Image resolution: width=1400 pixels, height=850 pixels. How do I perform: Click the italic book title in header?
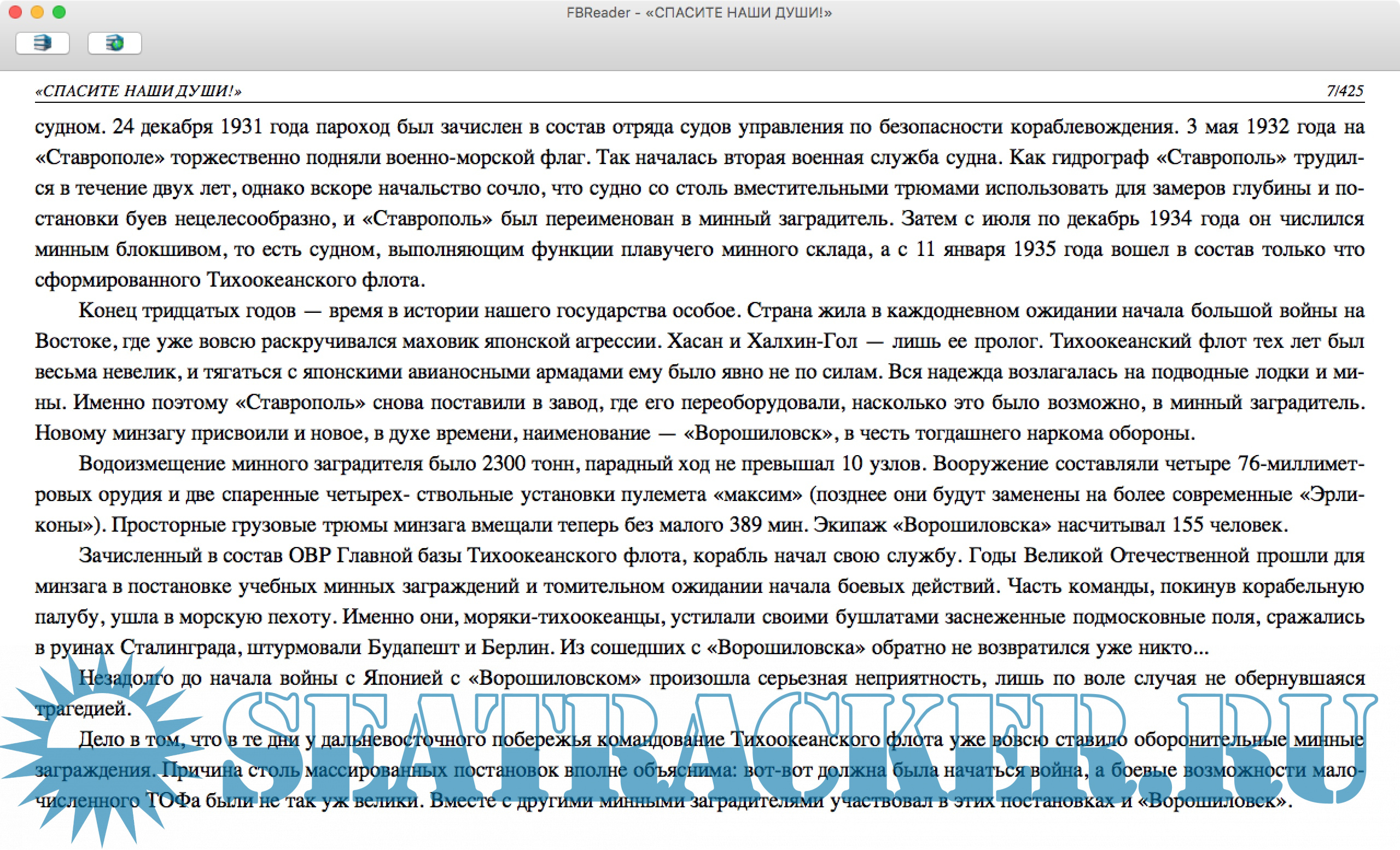pyautogui.click(x=138, y=91)
